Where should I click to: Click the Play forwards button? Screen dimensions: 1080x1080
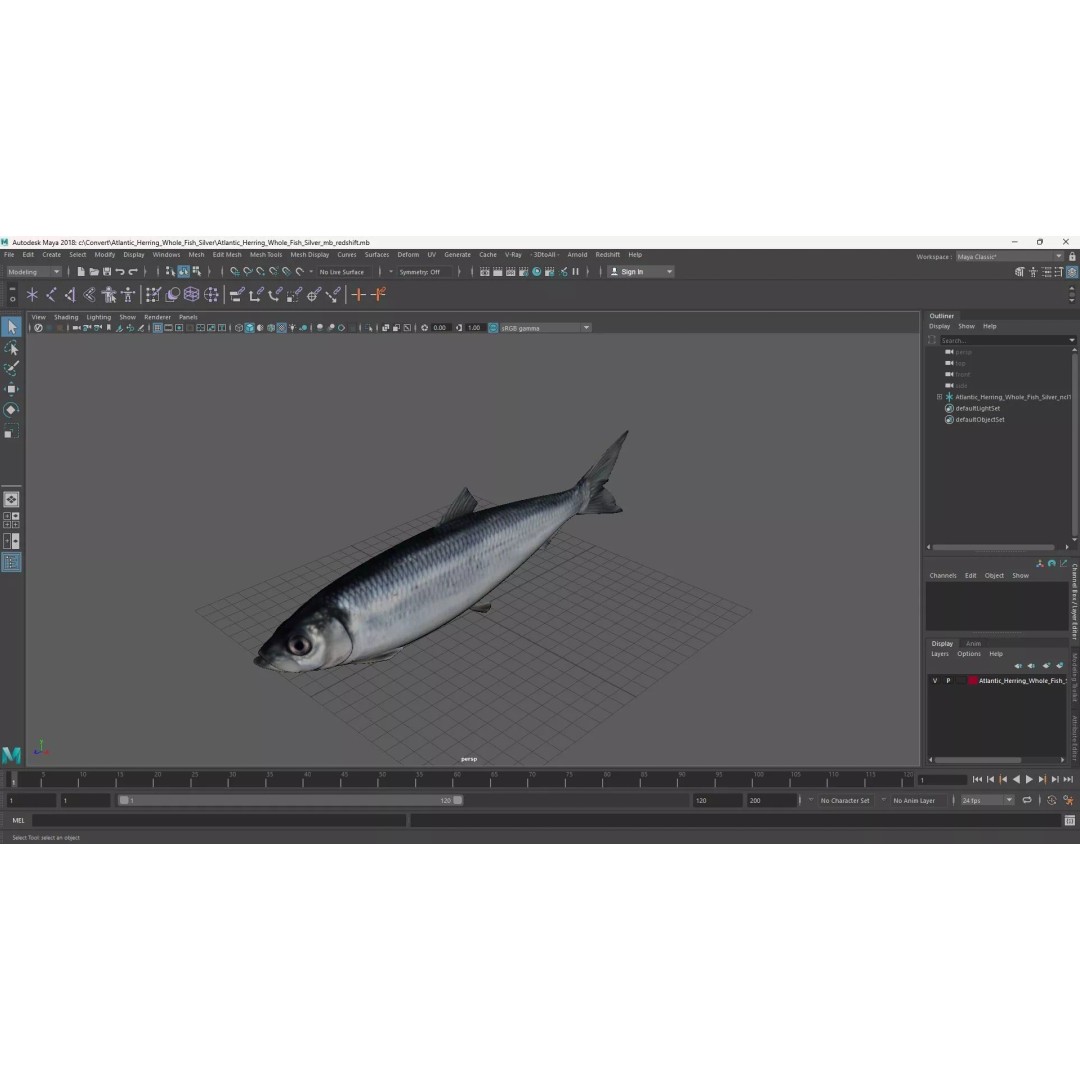point(1029,779)
